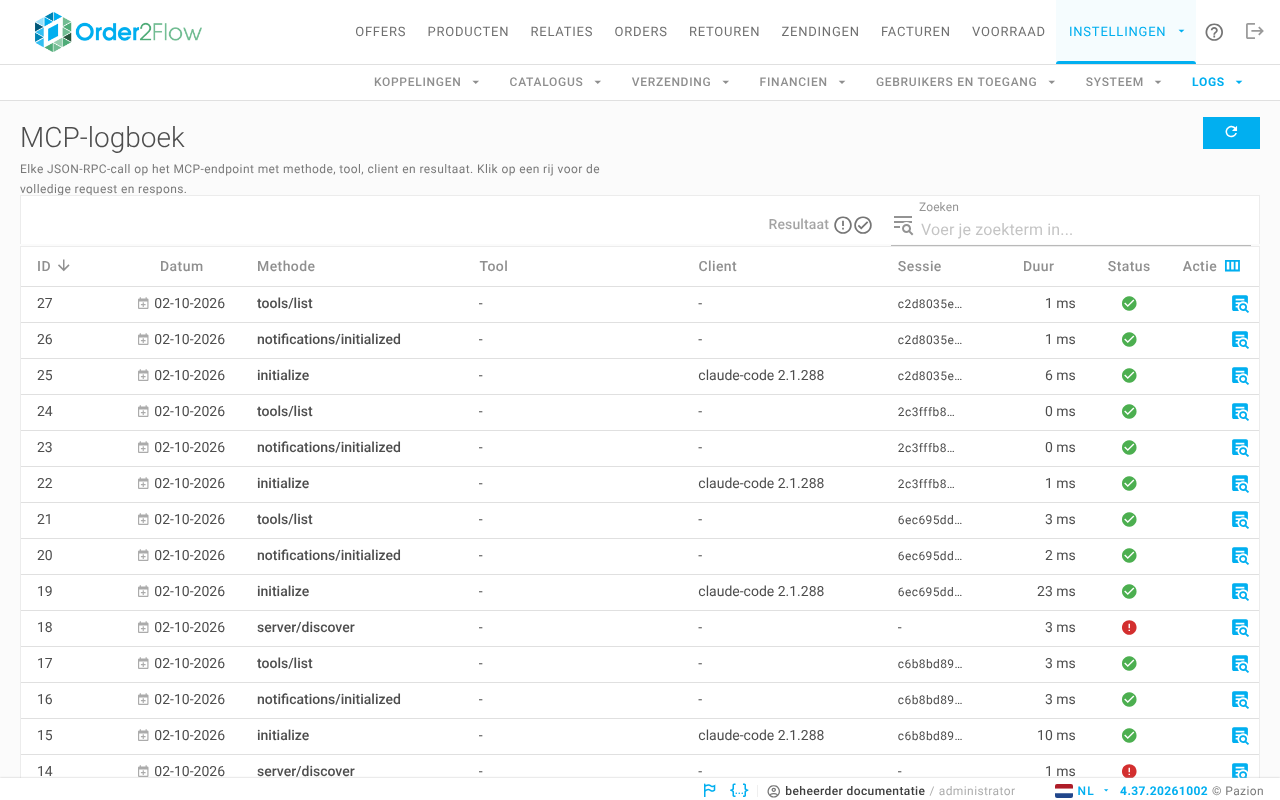Go to the Offers section

(381, 32)
